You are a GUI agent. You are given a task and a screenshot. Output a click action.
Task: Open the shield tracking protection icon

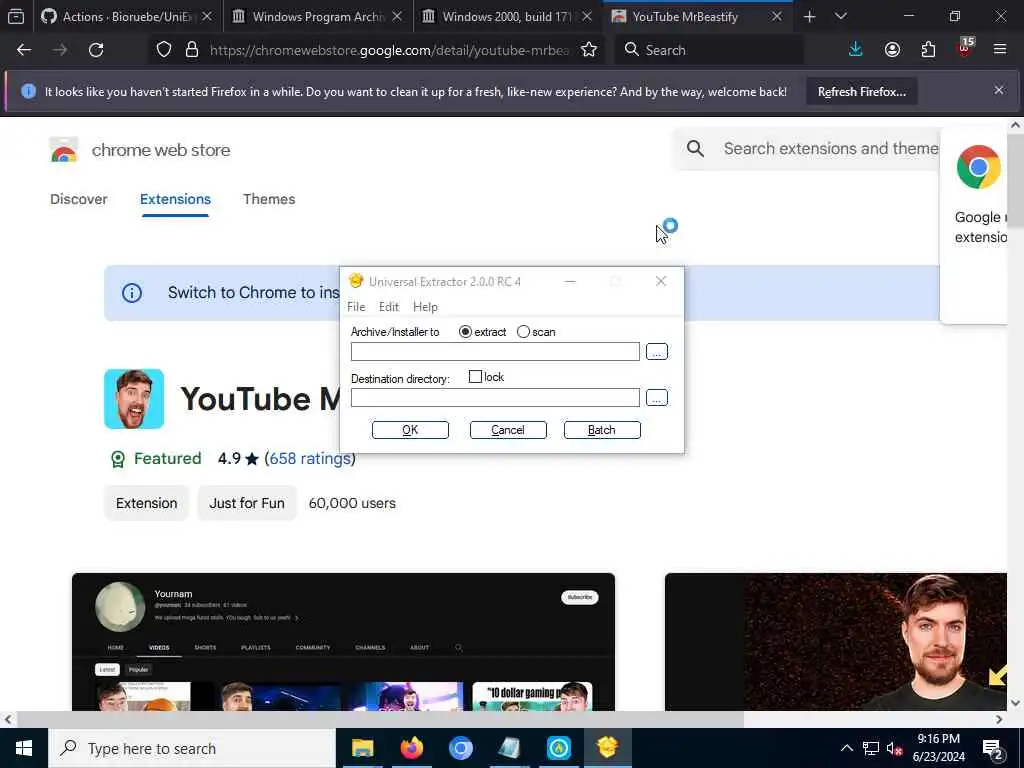click(164, 50)
